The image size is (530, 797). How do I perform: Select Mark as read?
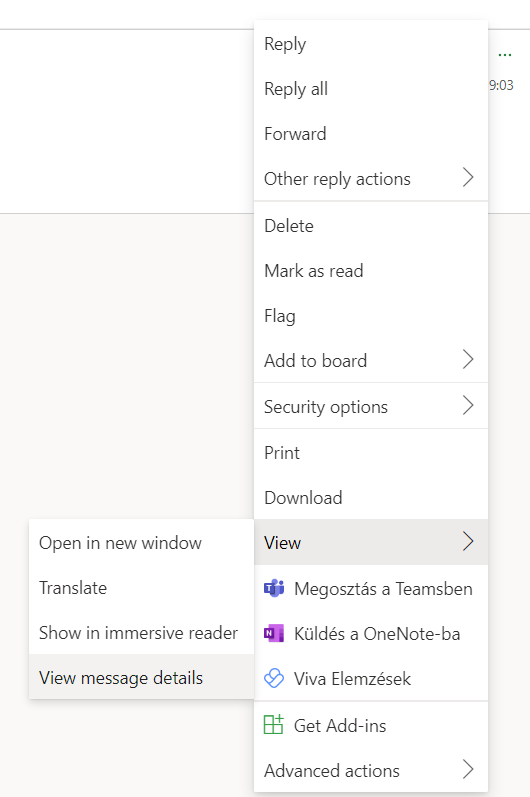point(371,271)
